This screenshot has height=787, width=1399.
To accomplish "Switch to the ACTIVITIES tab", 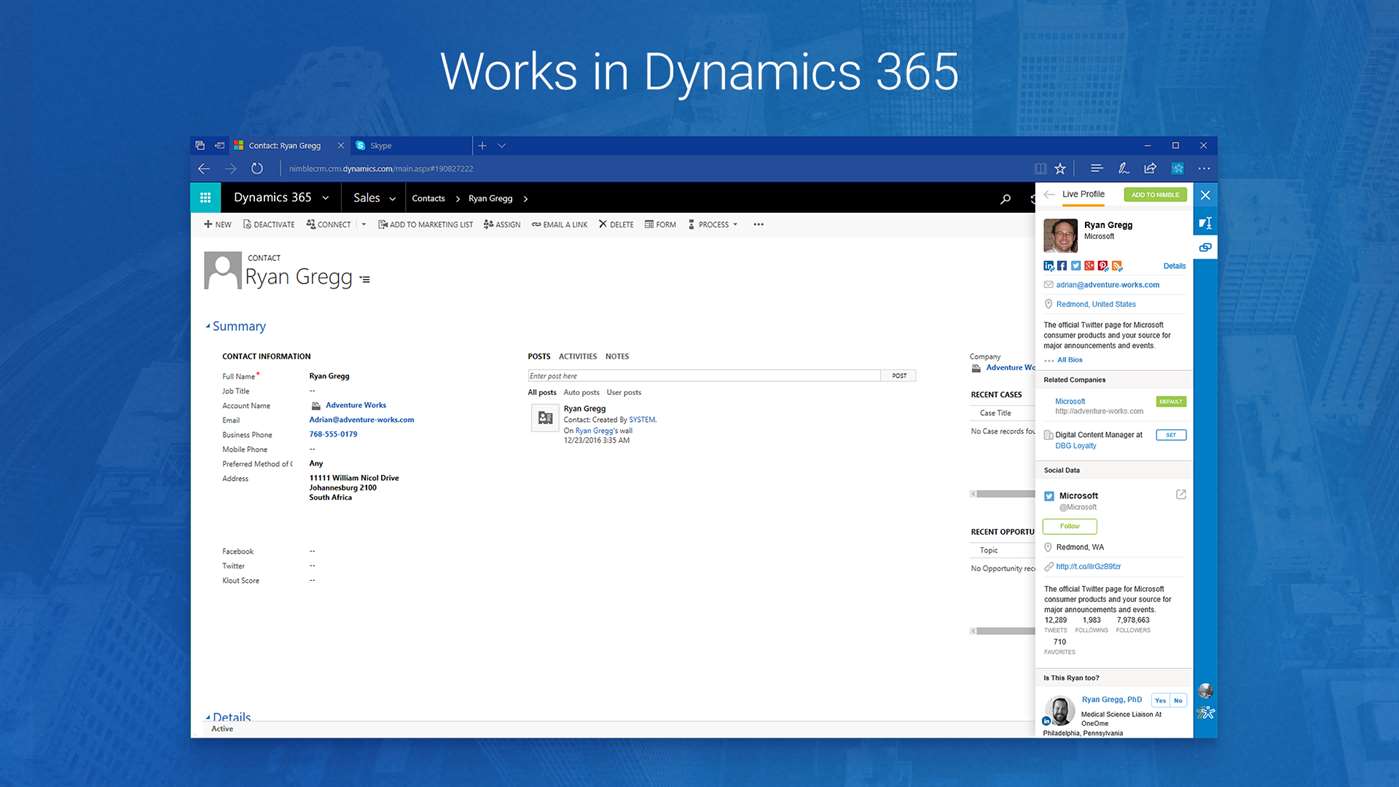I will (x=578, y=356).
